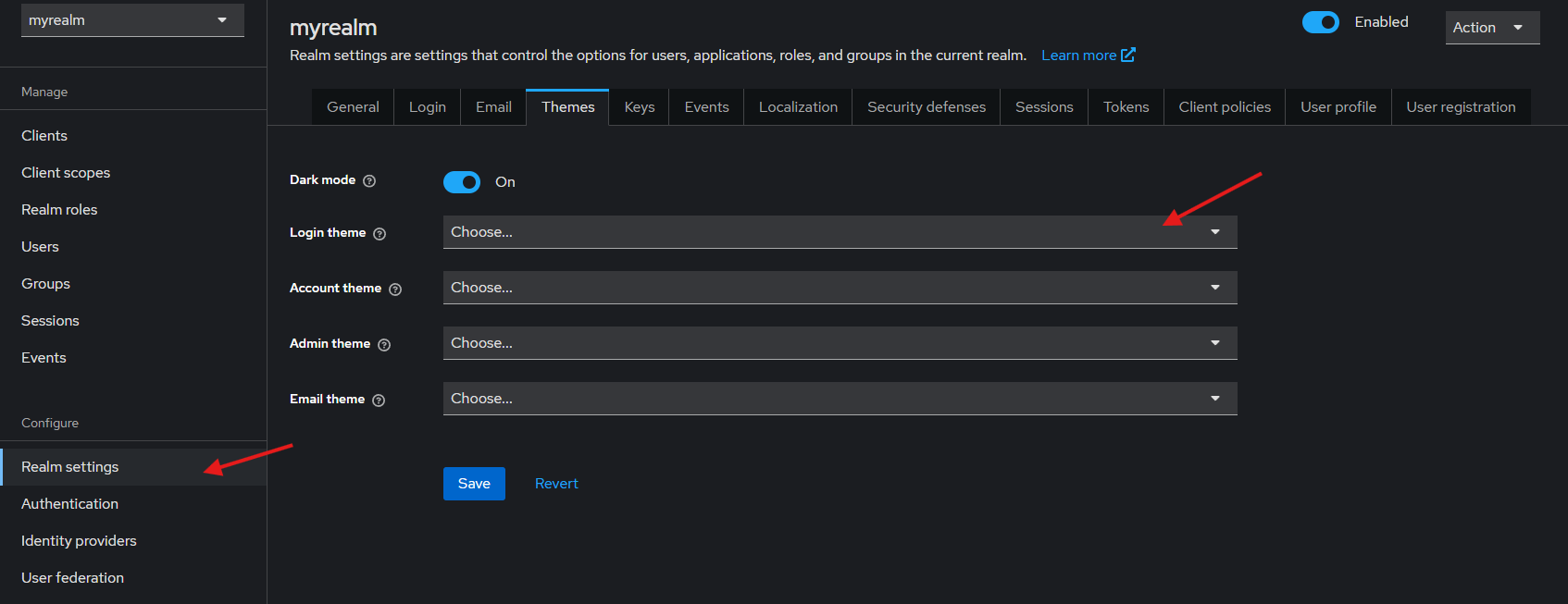The height and width of the screenshot is (604, 1568).
Task: Navigate to Users in sidebar
Action: tap(133, 247)
